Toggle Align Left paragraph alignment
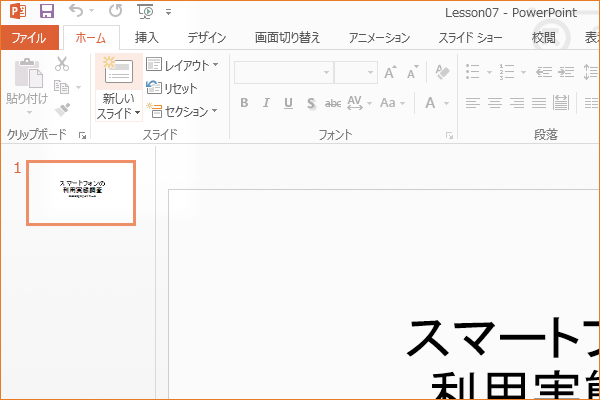Screen dimensions: 600x400 point(473,103)
